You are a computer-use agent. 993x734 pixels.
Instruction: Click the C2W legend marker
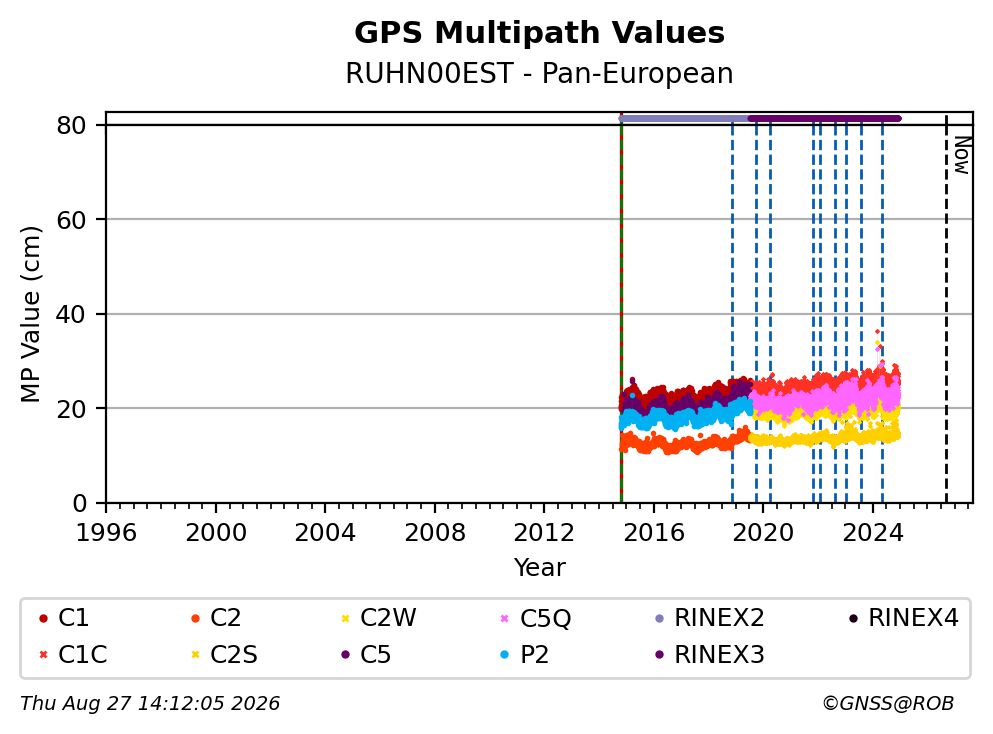click(345, 618)
